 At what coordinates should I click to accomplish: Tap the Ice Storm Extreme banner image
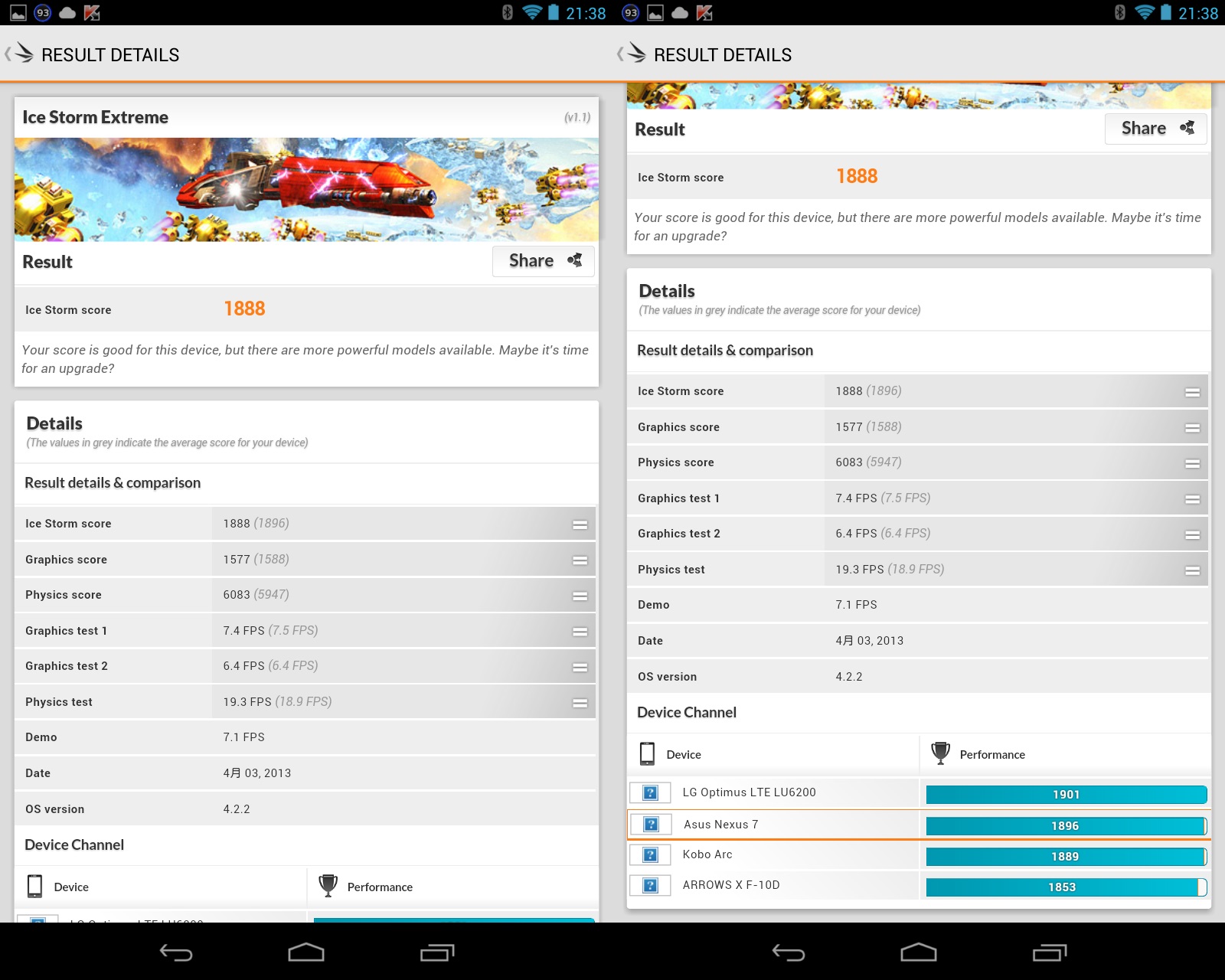tap(306, 189)
